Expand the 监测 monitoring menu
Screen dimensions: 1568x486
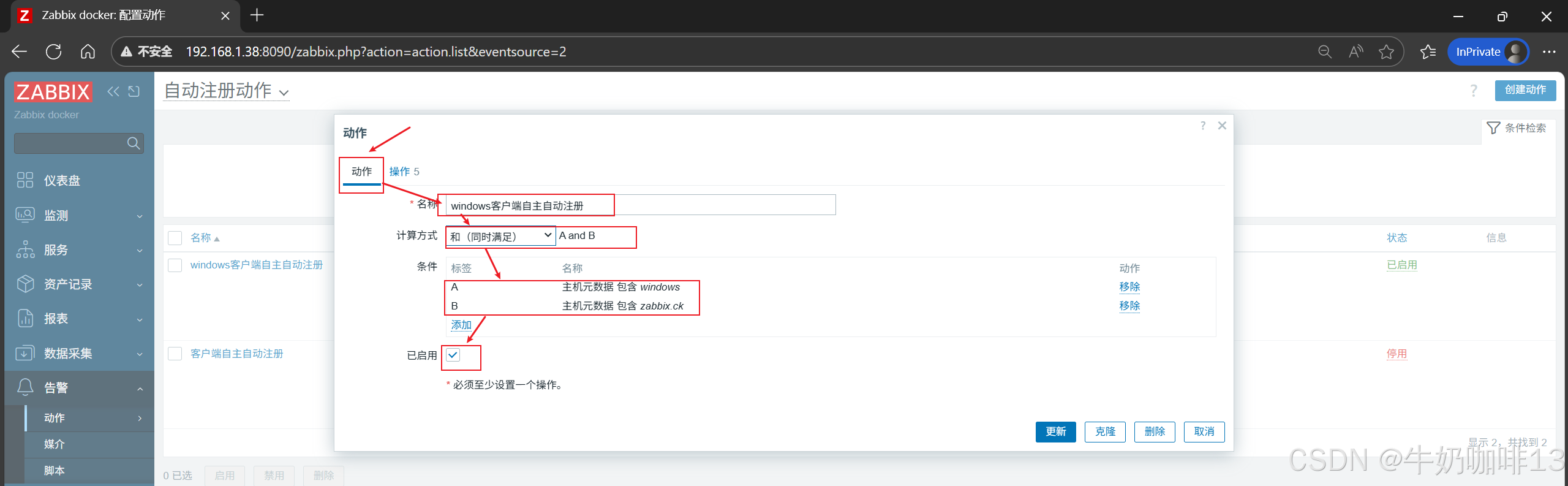(80, 215)
